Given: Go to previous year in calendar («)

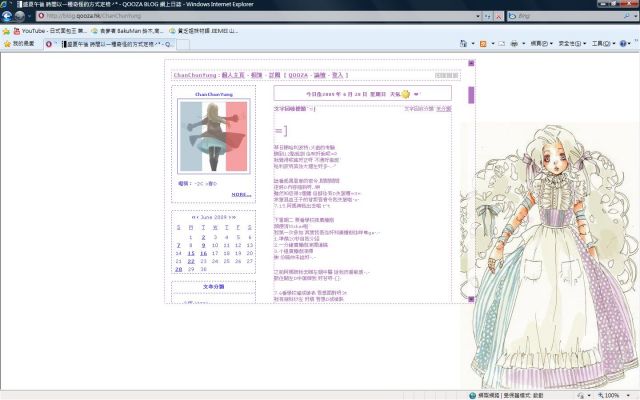Looking at the screenshot, I should [x=193, y=218].
